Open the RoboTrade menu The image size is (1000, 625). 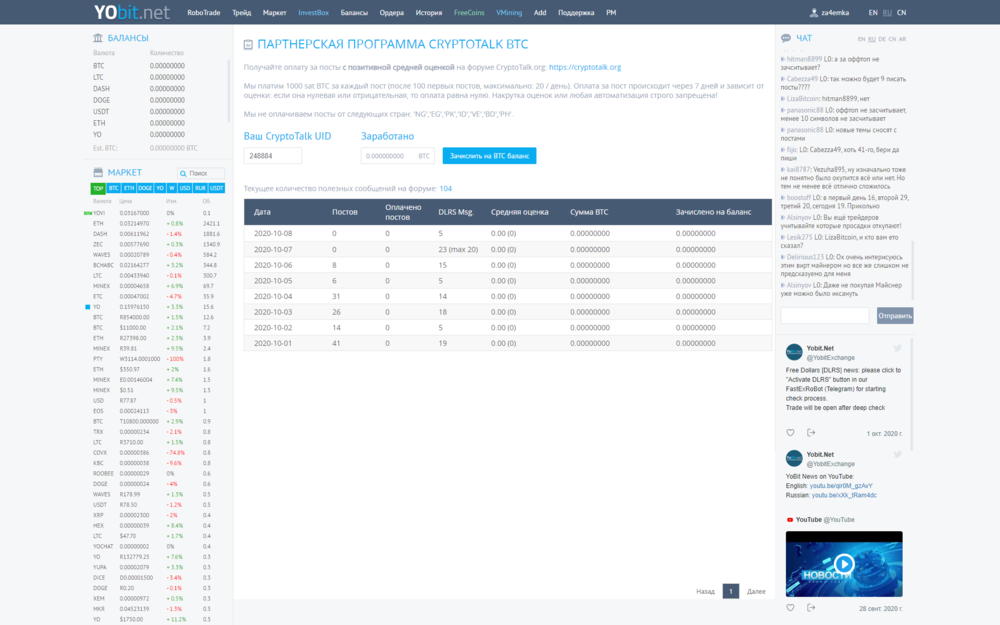coord(203,13)
